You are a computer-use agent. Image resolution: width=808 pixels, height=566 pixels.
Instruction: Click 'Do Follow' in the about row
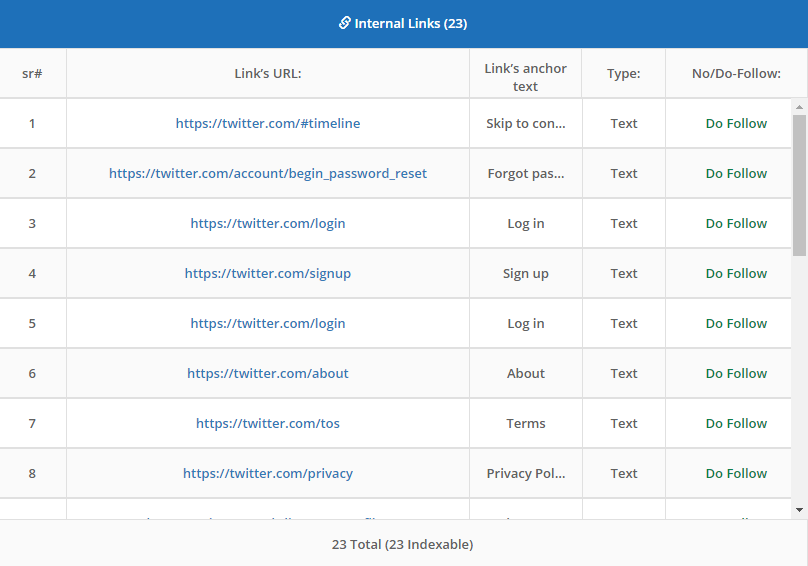tap(736, 373)
